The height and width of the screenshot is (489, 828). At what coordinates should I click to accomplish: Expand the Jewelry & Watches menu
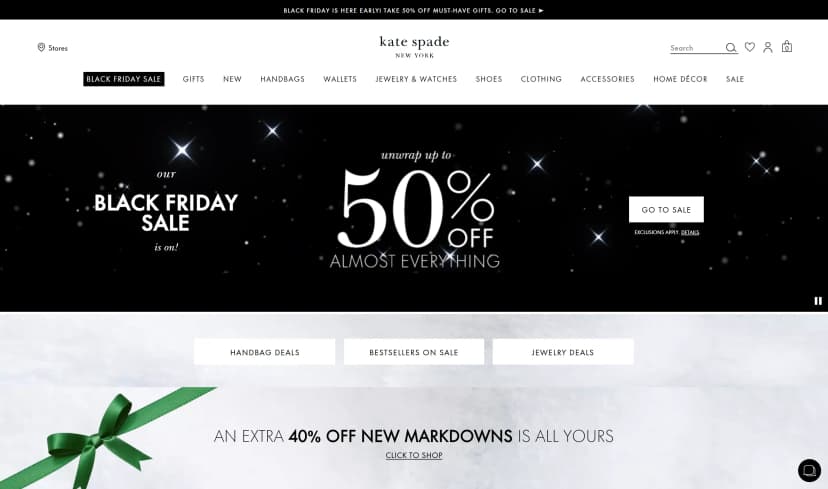(x=416, y=79)
